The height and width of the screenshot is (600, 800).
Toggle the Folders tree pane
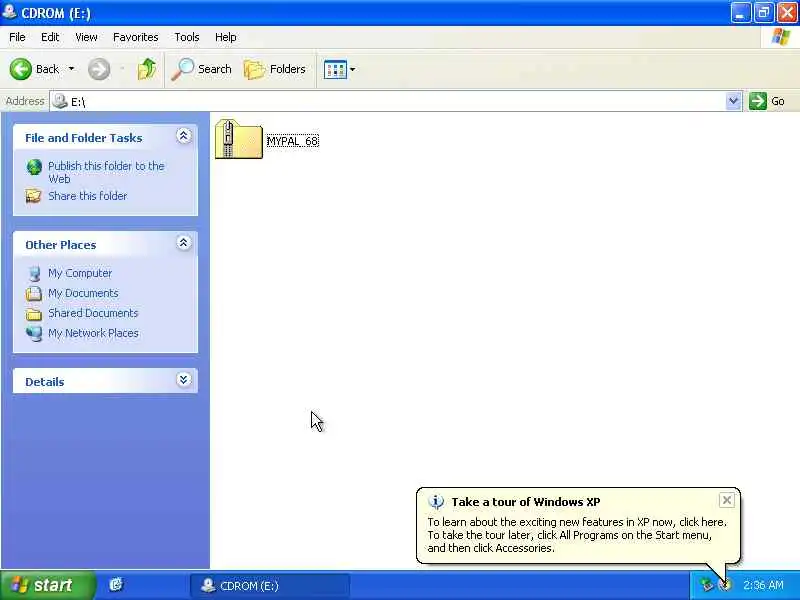coord(275,69)
